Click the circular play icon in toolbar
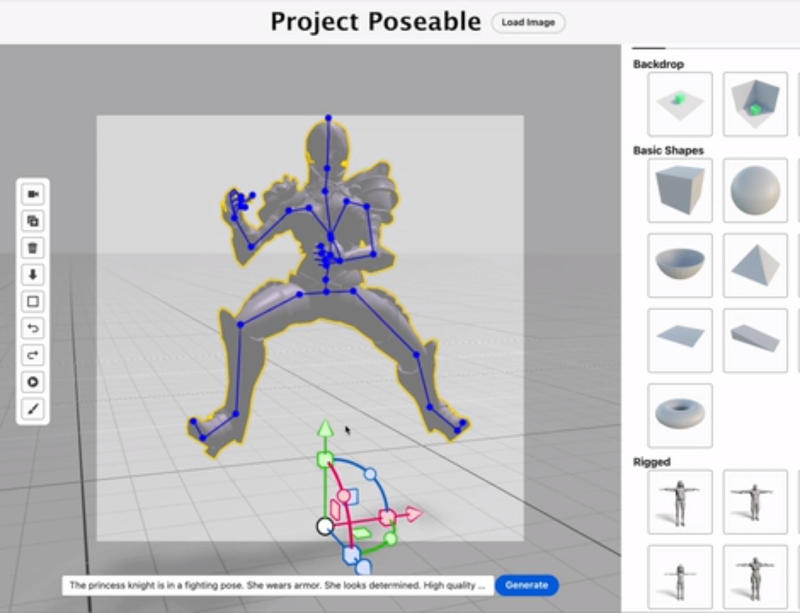Image resolution: width=800 pixels, height=613 pixels. (x=33, y=382)
